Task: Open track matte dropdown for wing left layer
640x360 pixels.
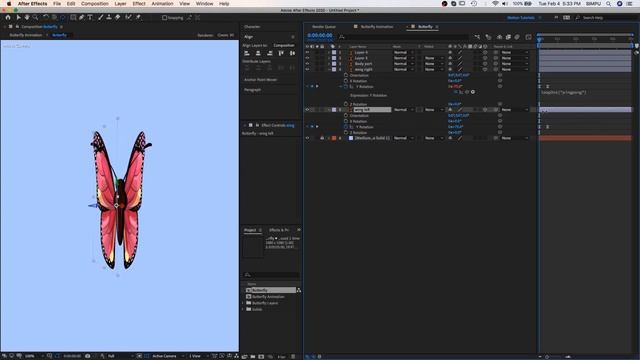Action: pos(434,110)
